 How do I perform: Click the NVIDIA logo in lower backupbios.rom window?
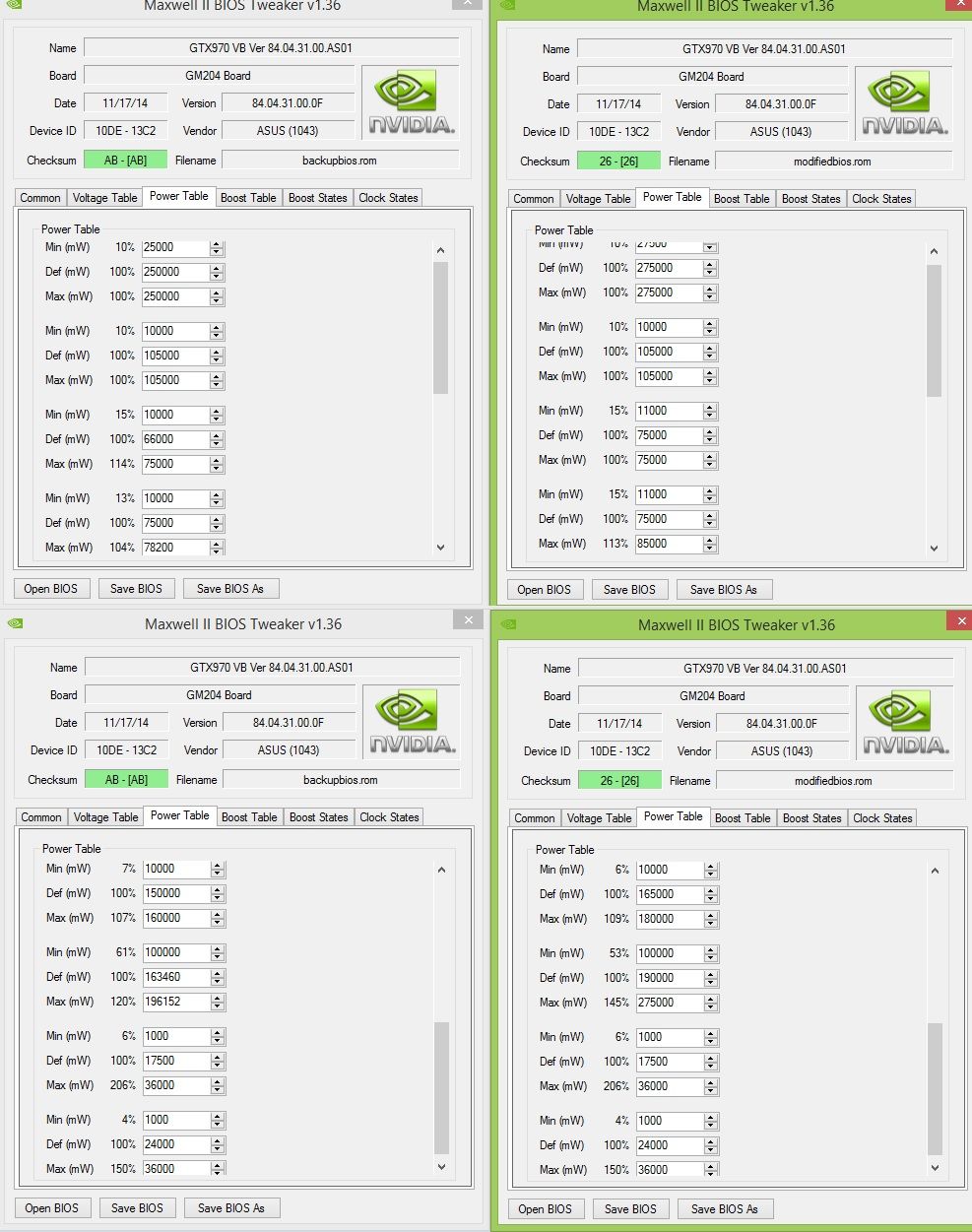tap(412, 723)
